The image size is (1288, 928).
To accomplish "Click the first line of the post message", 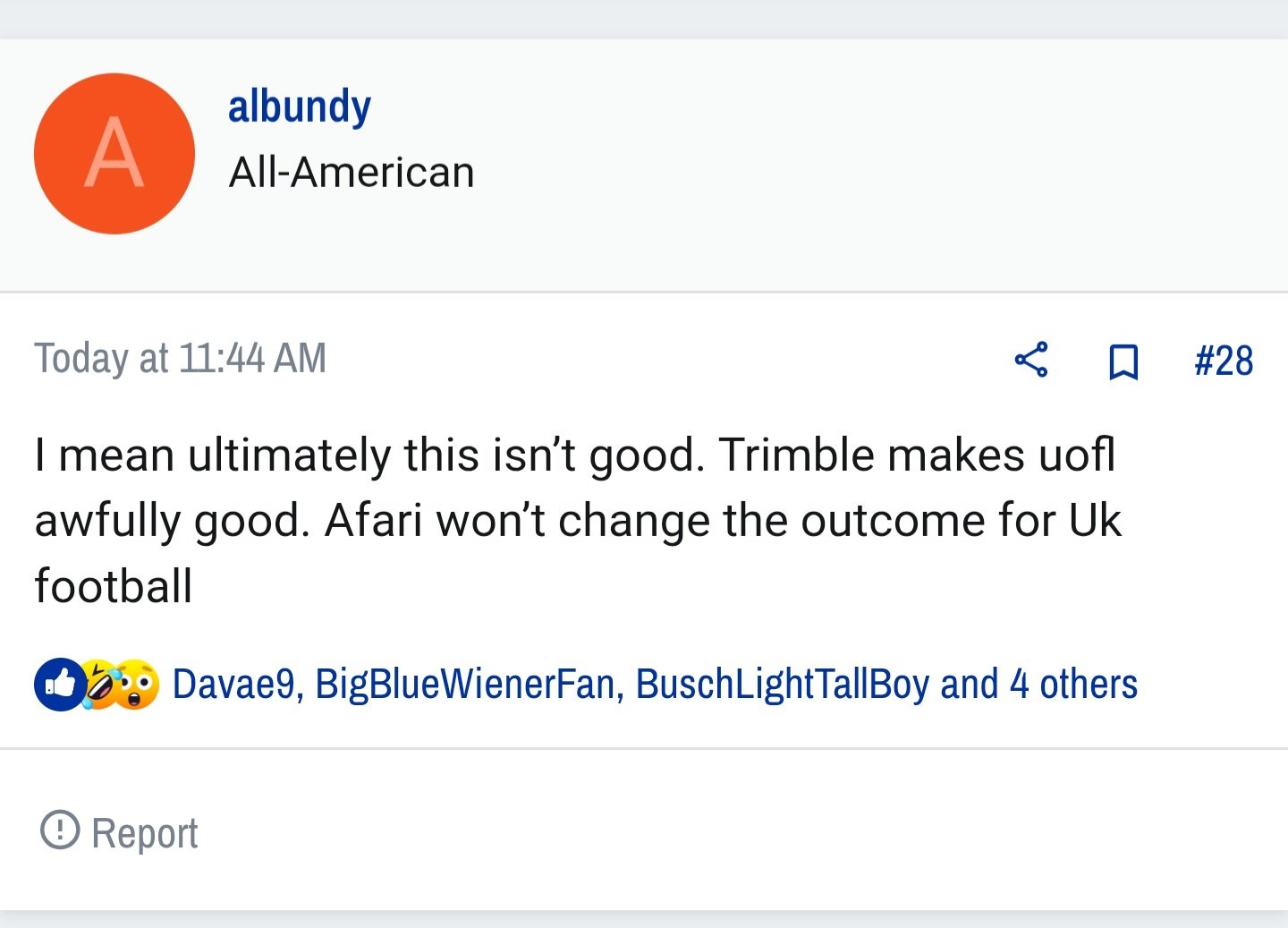I will pyautogui.click(x=575, y=455).
